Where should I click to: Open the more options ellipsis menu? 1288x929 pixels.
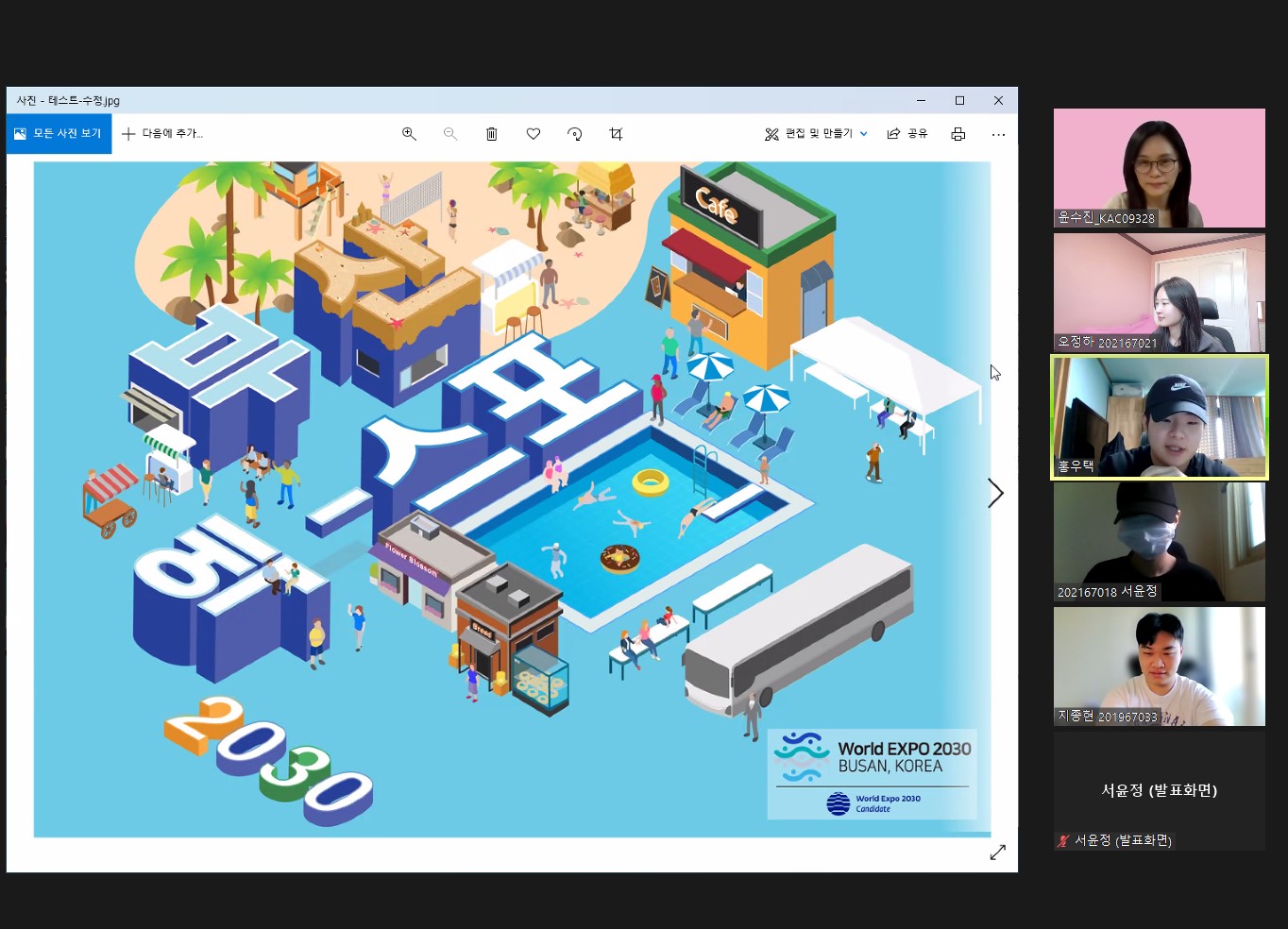[998, 134]
